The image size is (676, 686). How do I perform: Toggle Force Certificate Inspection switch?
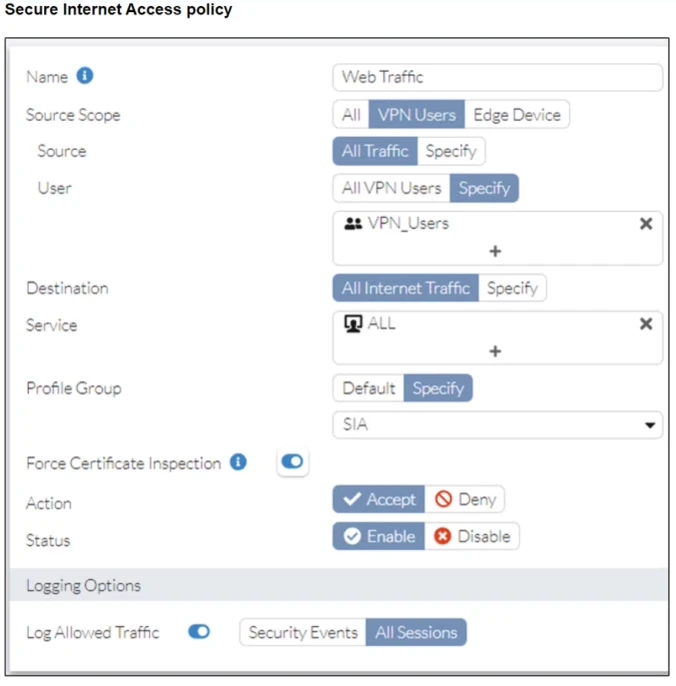(x=292, y=462)
